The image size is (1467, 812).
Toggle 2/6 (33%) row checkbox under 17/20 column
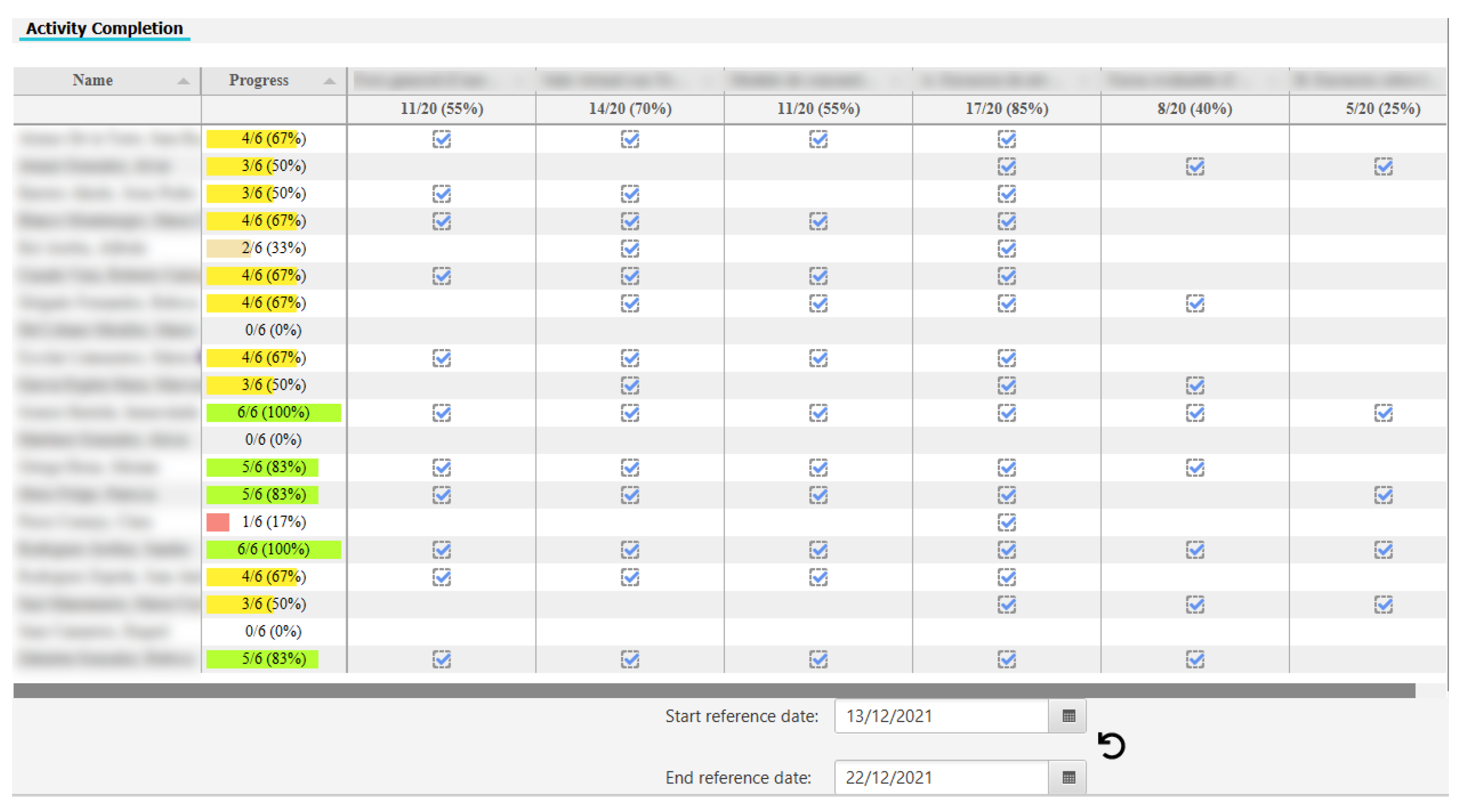point(1007,248)
